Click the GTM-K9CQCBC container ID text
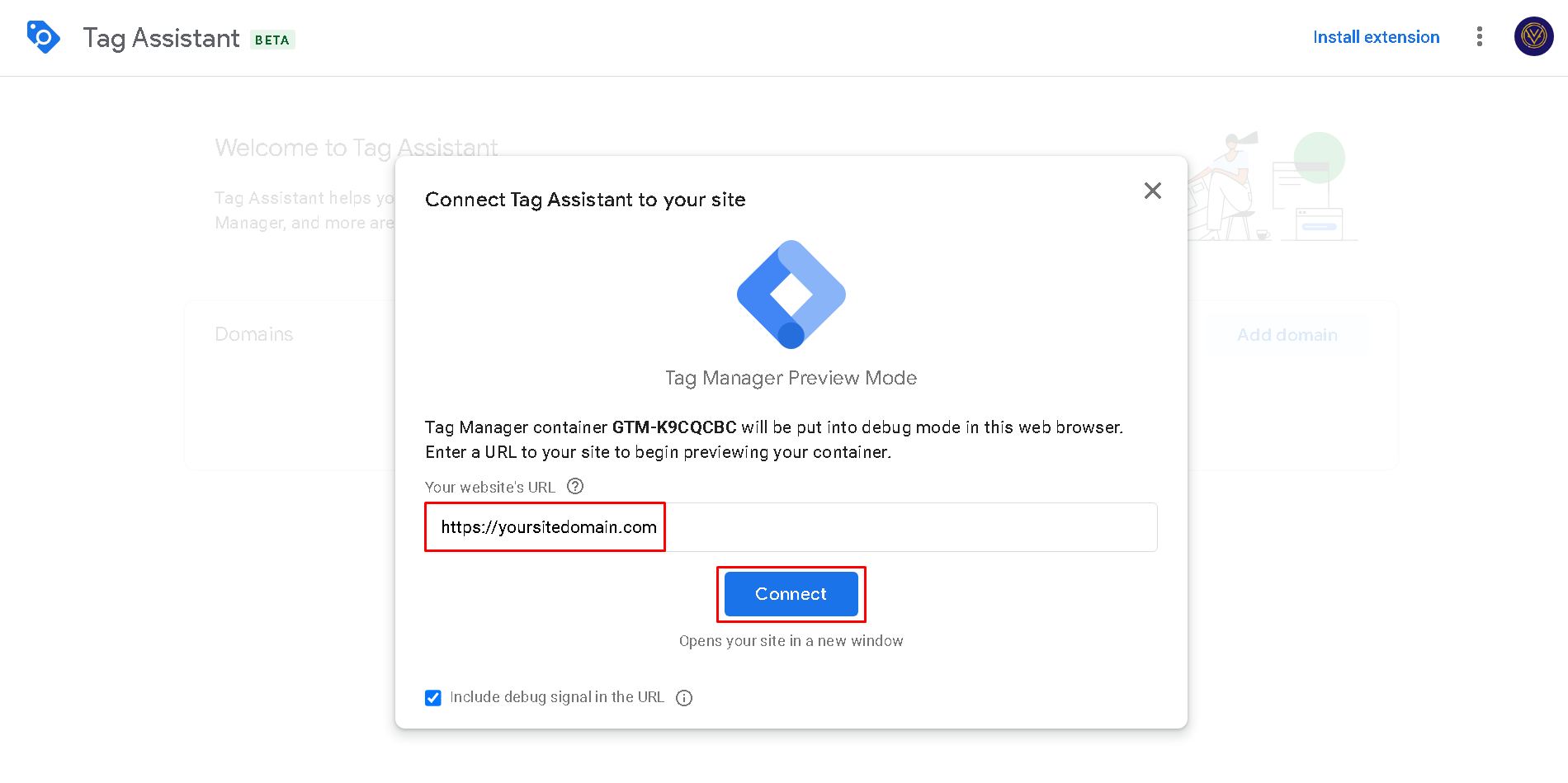Screen dimensions: 1568x783 (x=674, y=427)
